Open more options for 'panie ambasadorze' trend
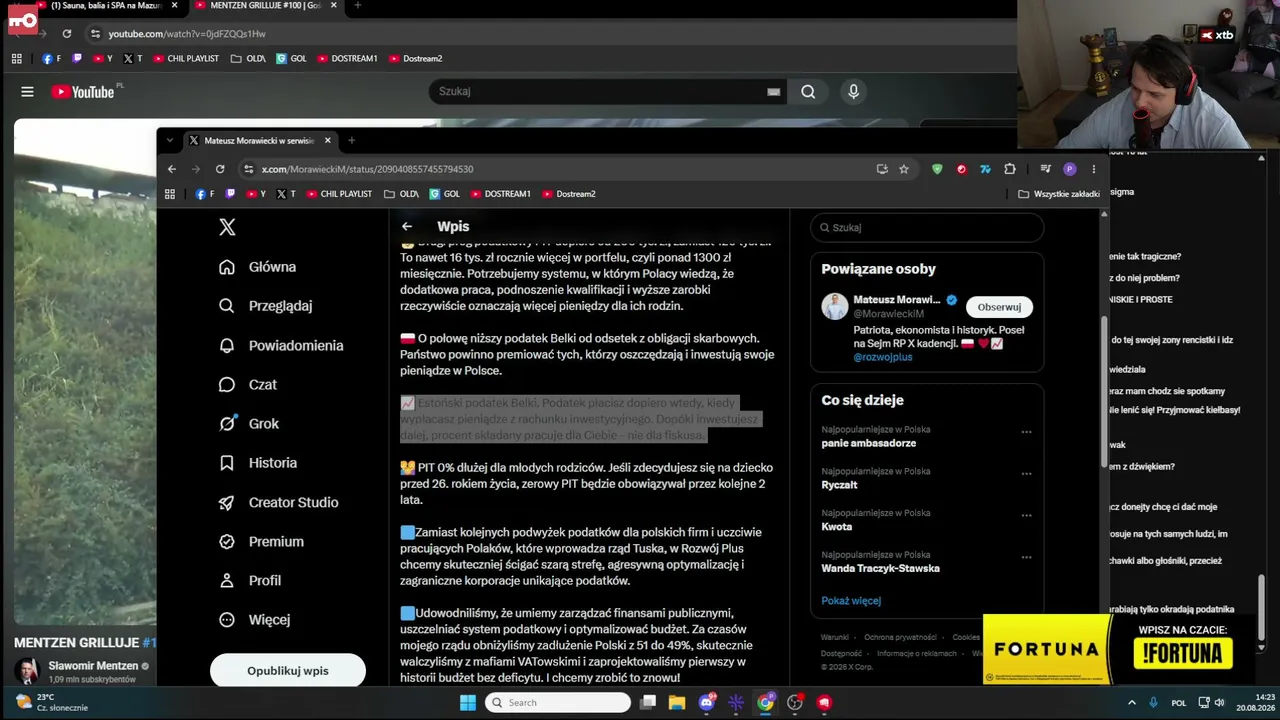Screen dimensions: 1280x720 click(1026, 432)
